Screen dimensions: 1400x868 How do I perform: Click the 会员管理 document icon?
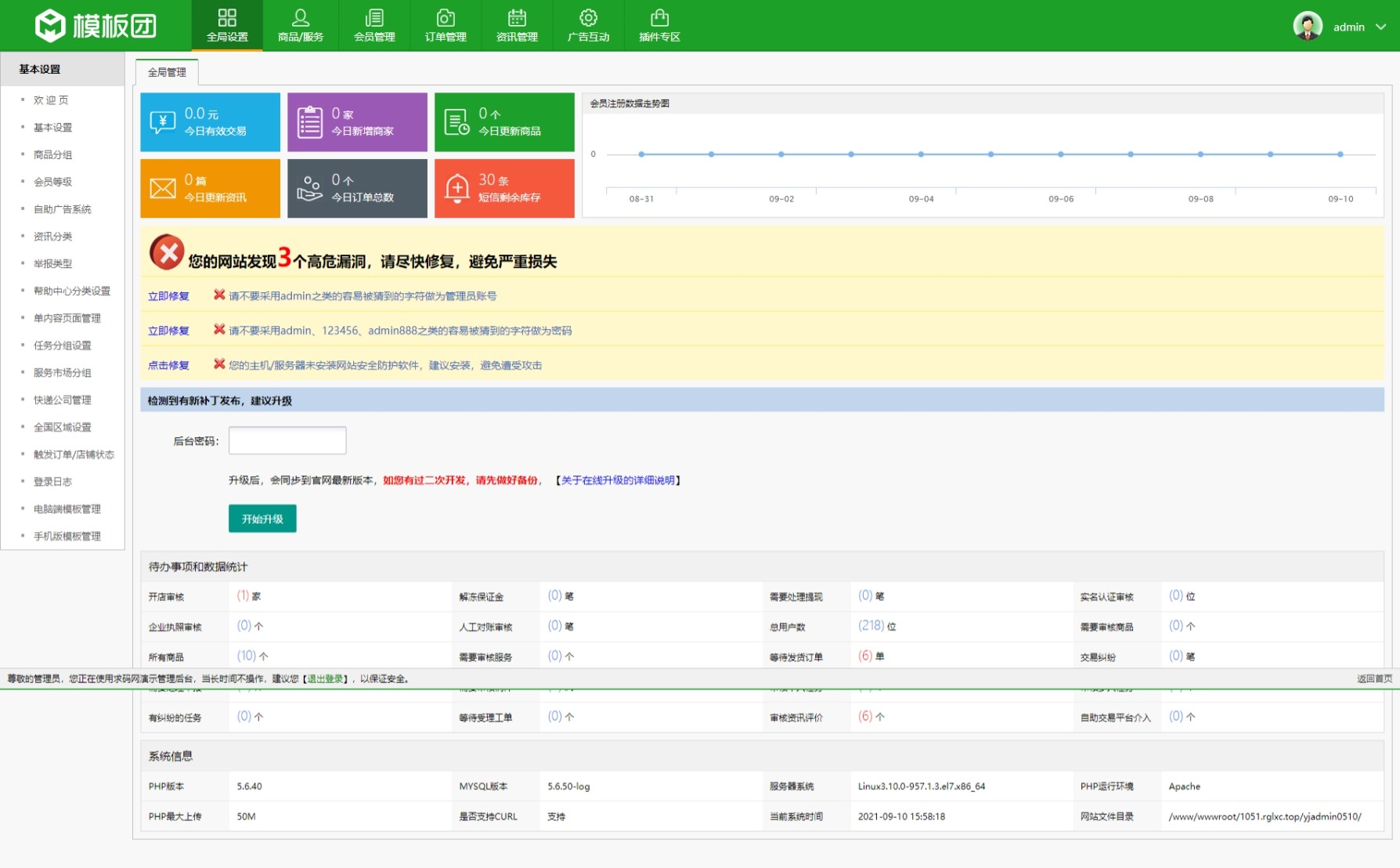click(x=374, y=18)
